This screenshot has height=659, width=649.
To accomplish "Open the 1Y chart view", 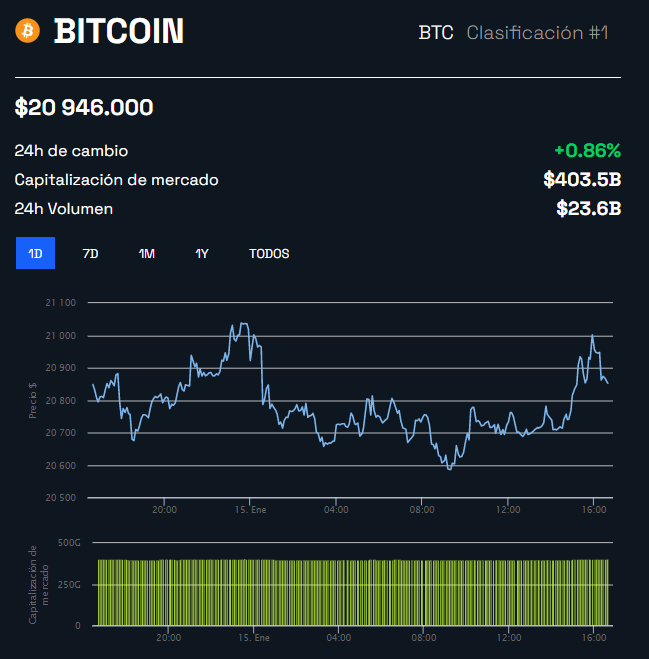I will pos(202,254).
